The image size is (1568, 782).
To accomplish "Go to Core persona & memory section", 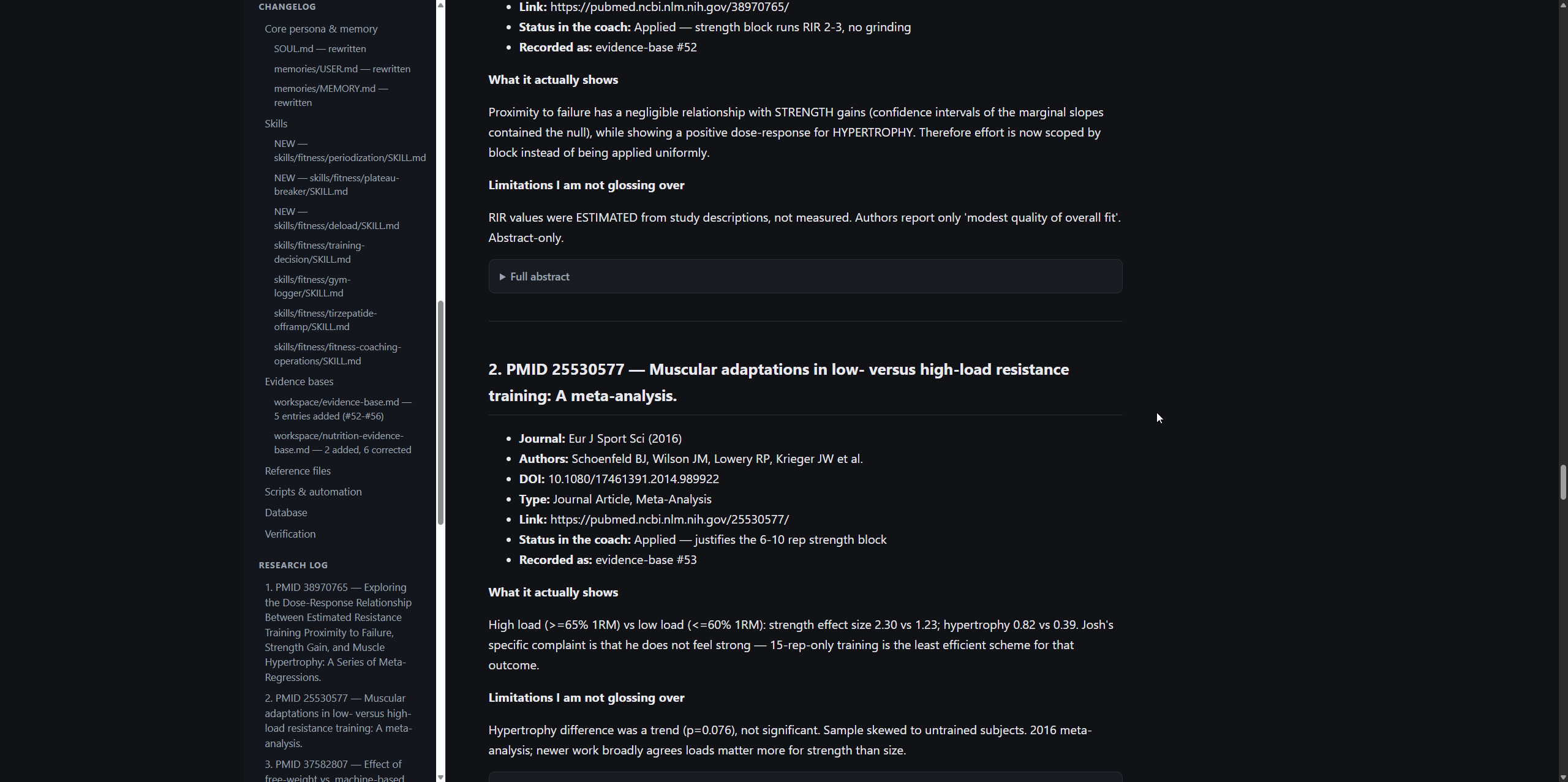I will [x=321, y=29].
